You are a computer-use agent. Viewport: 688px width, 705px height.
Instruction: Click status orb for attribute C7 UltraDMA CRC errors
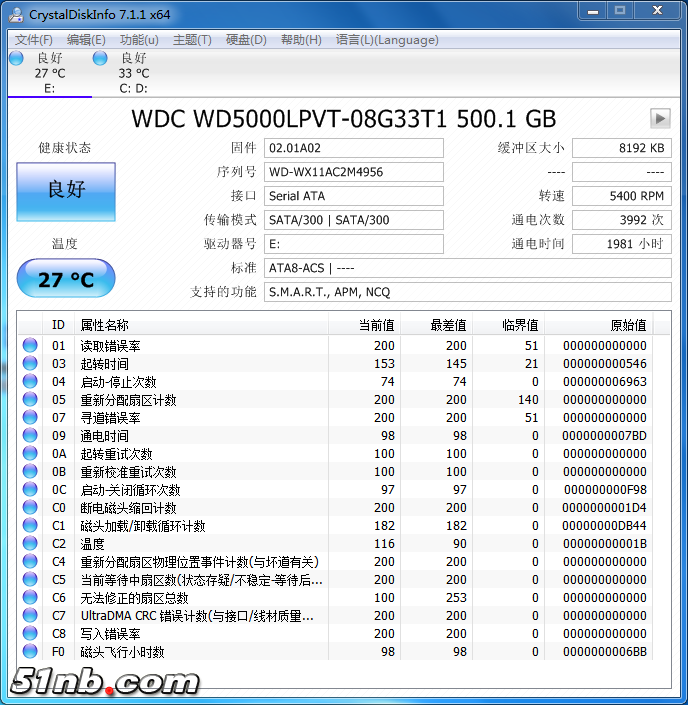[30, 616]
